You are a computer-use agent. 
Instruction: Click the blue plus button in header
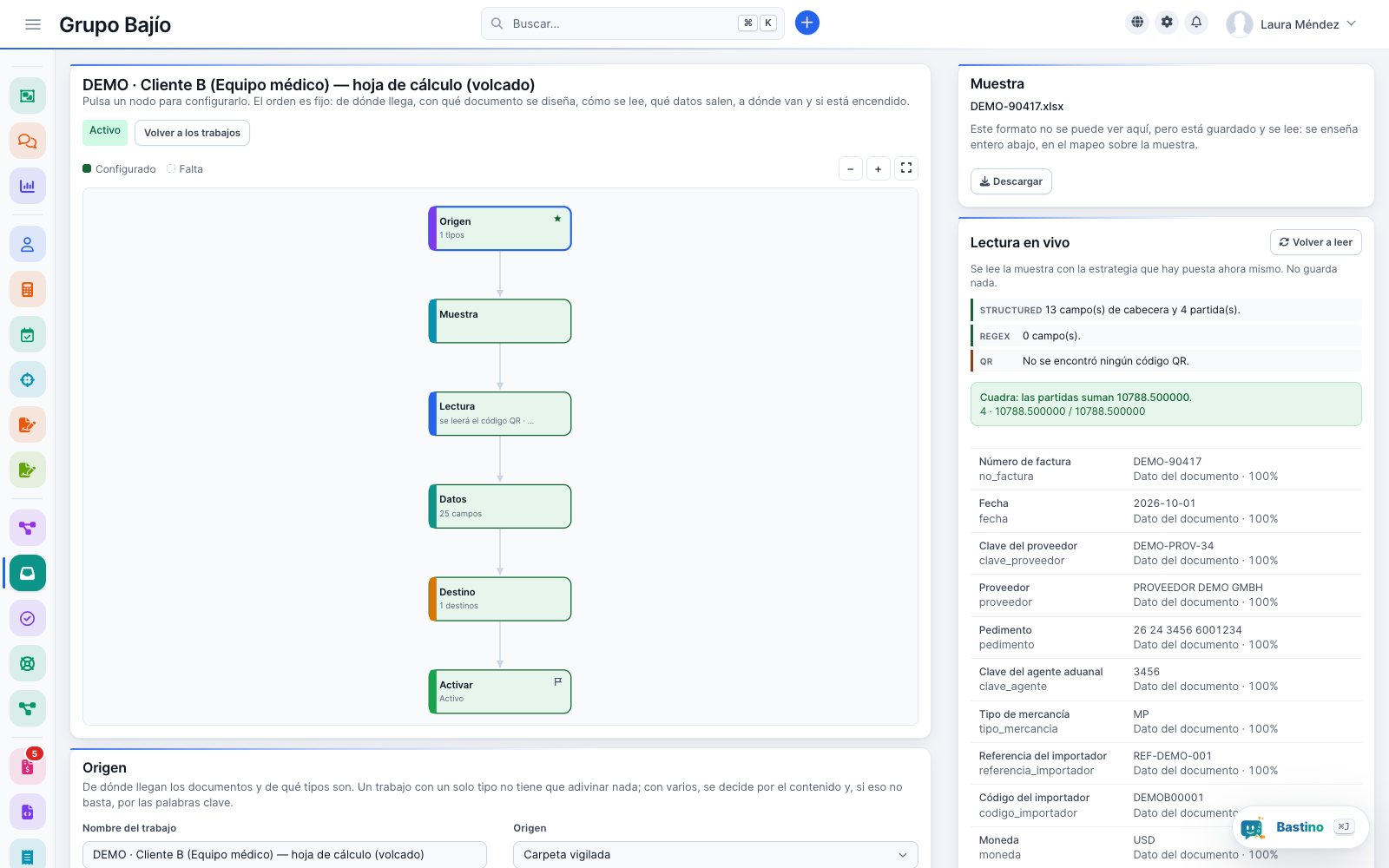pyautogui.click(x=806, y=23)
